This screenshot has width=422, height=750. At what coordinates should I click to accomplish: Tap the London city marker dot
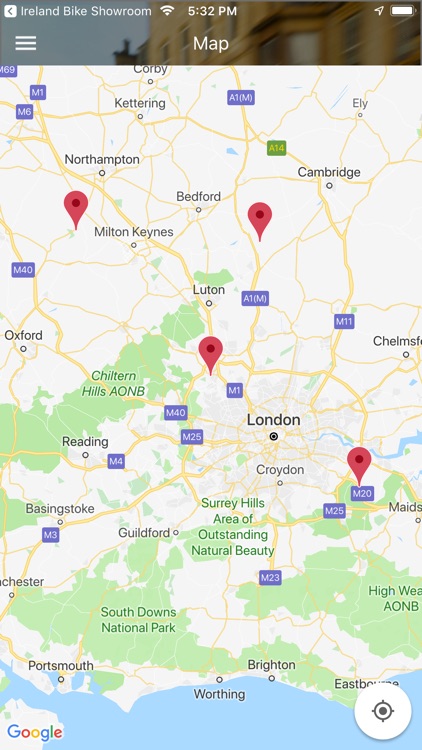(274, 436)
